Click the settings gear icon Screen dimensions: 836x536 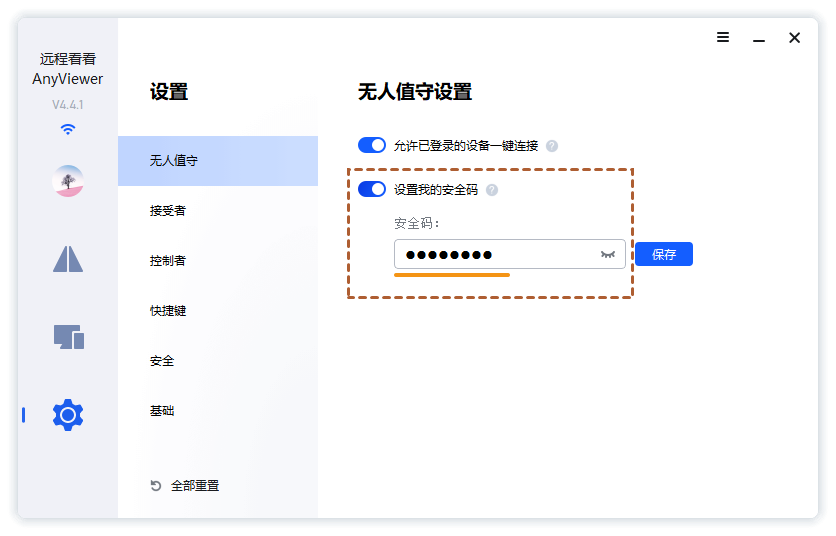tap(68, 414)
